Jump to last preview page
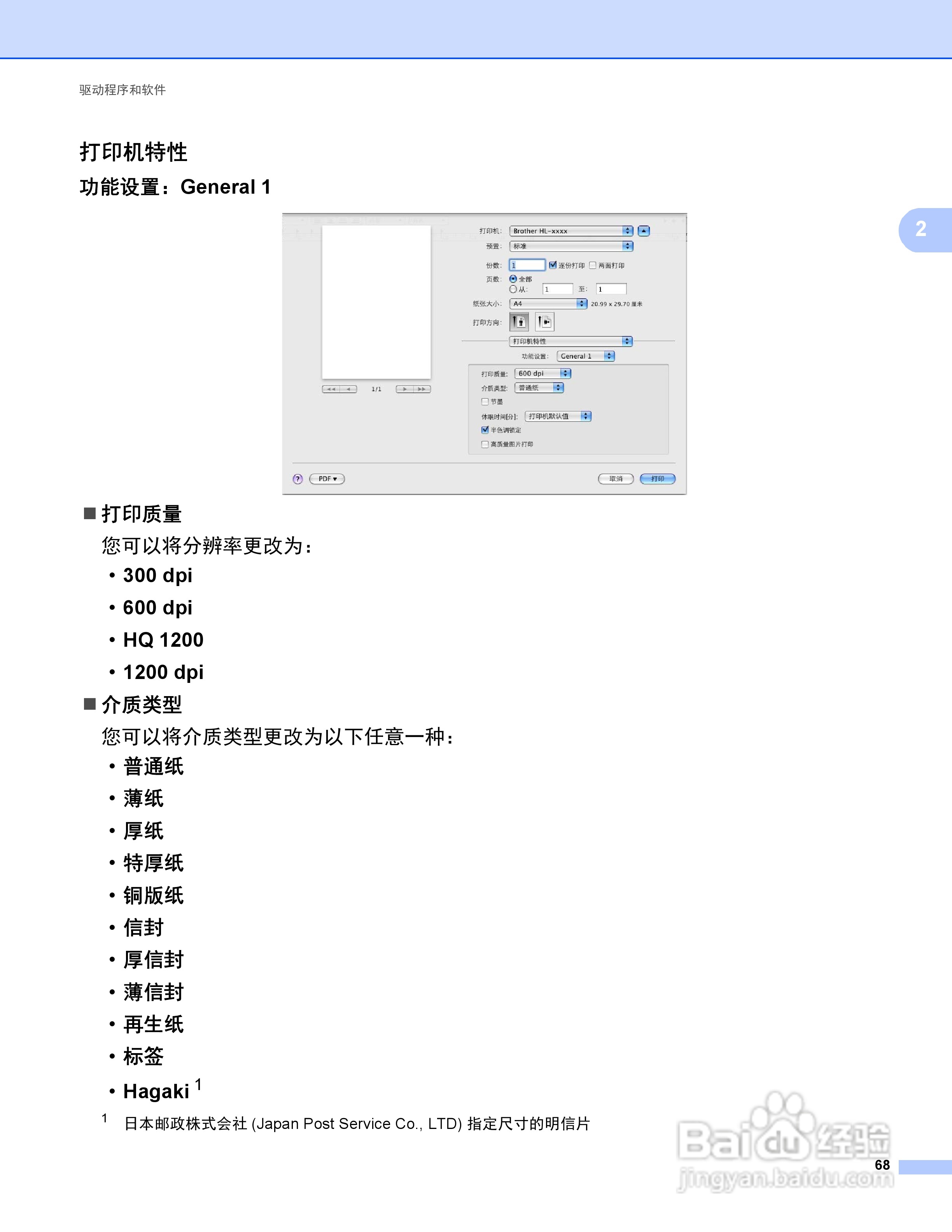Viewport: 952px width, 1232px height. tap(422, 389)
